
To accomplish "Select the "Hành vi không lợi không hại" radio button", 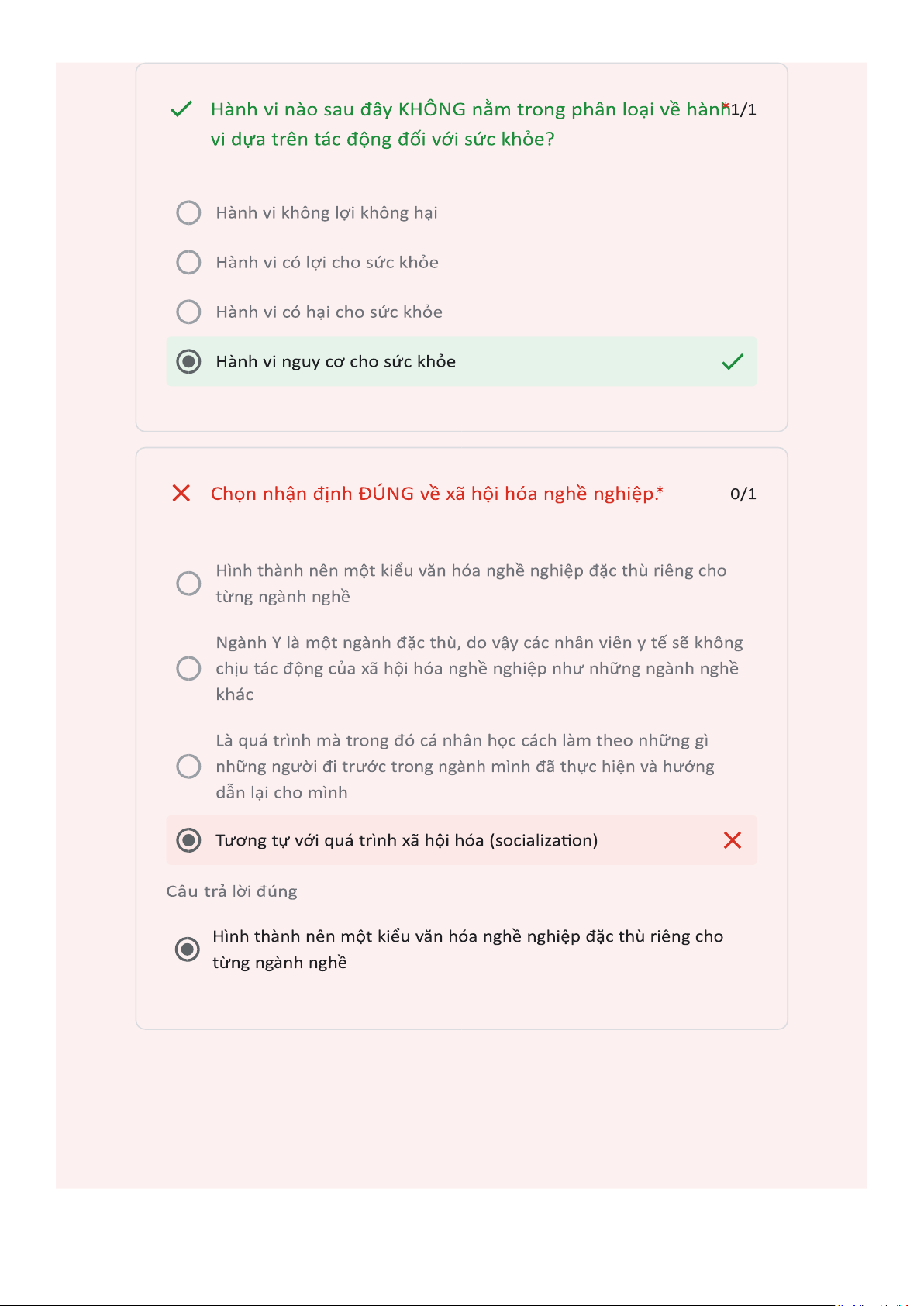I will (x=188, y=212).
